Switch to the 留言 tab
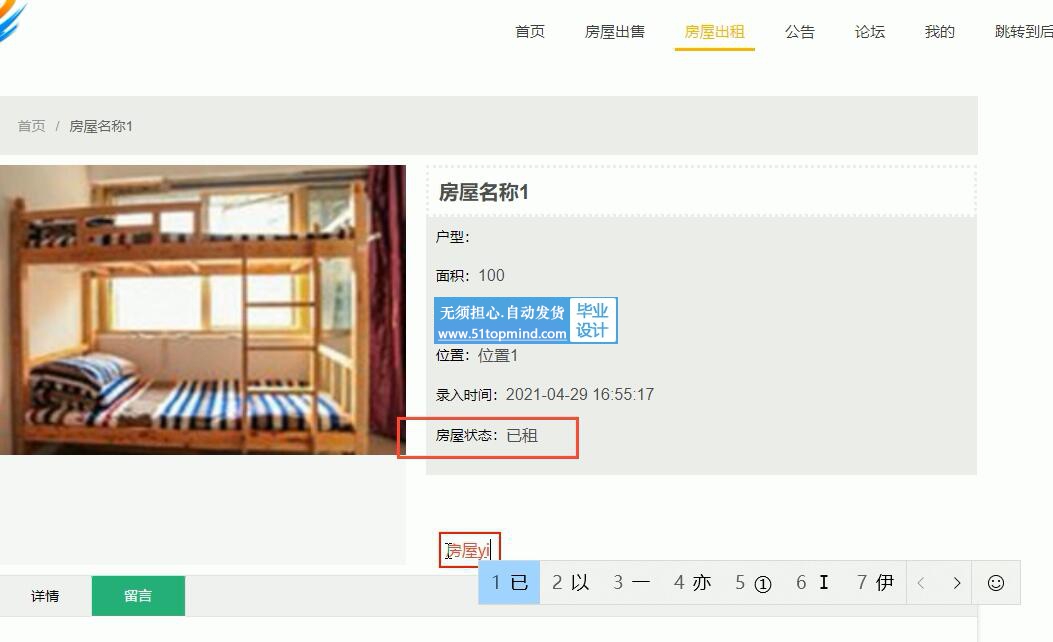 138,596
